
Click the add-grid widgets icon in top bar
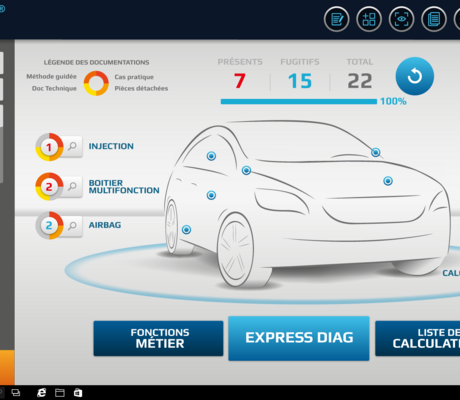[x=369, y=19]
